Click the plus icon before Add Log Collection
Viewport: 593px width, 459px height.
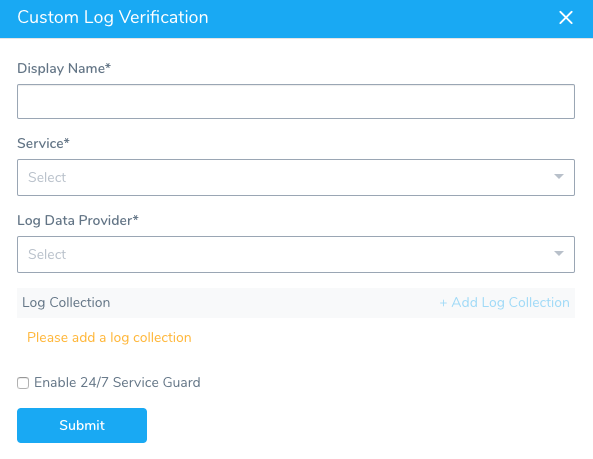pos(443,303)
